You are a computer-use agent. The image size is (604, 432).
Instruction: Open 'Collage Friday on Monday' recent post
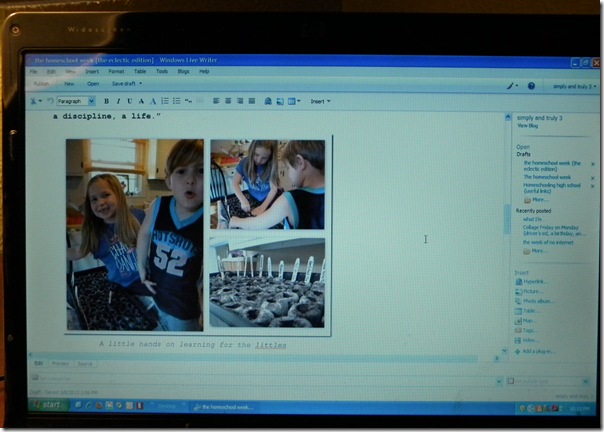(554, 230)
